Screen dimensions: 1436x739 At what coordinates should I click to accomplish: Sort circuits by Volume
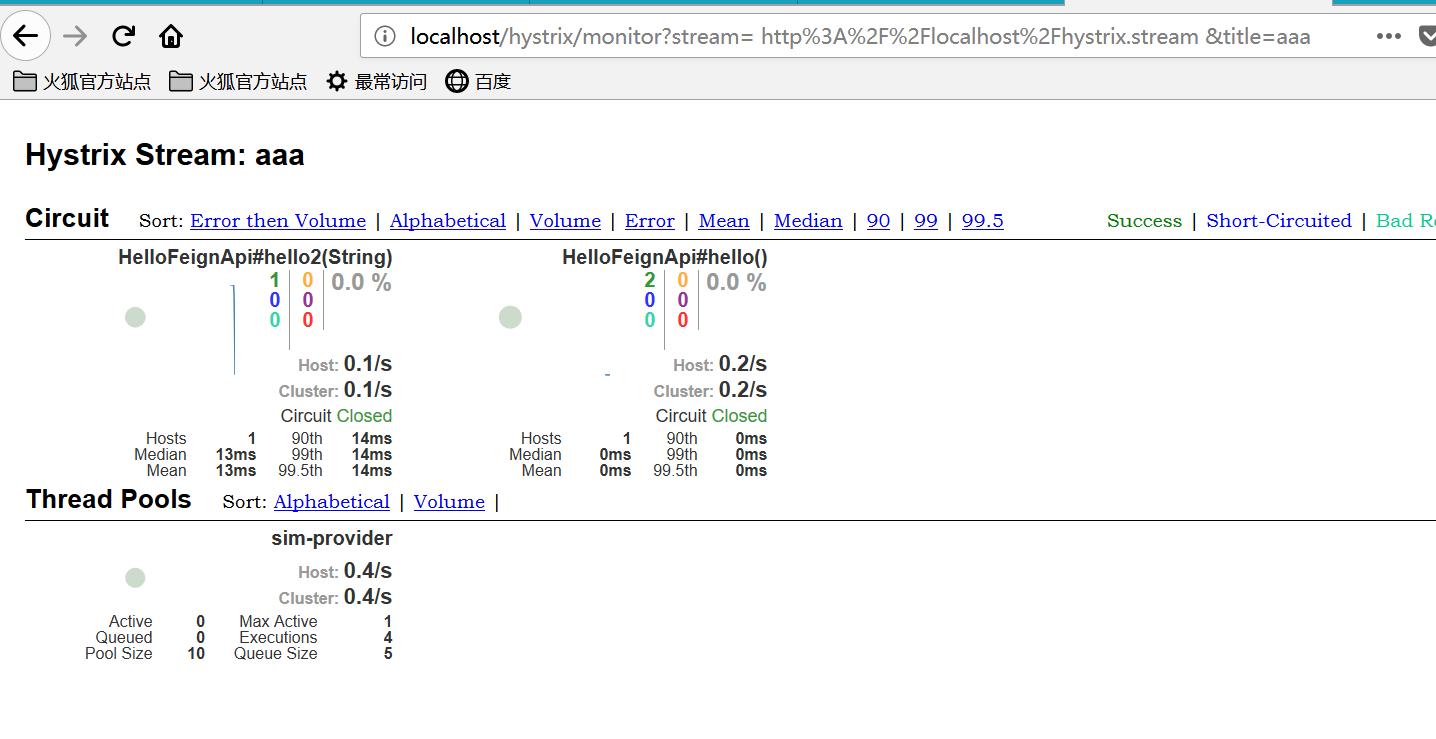point(565,221)
